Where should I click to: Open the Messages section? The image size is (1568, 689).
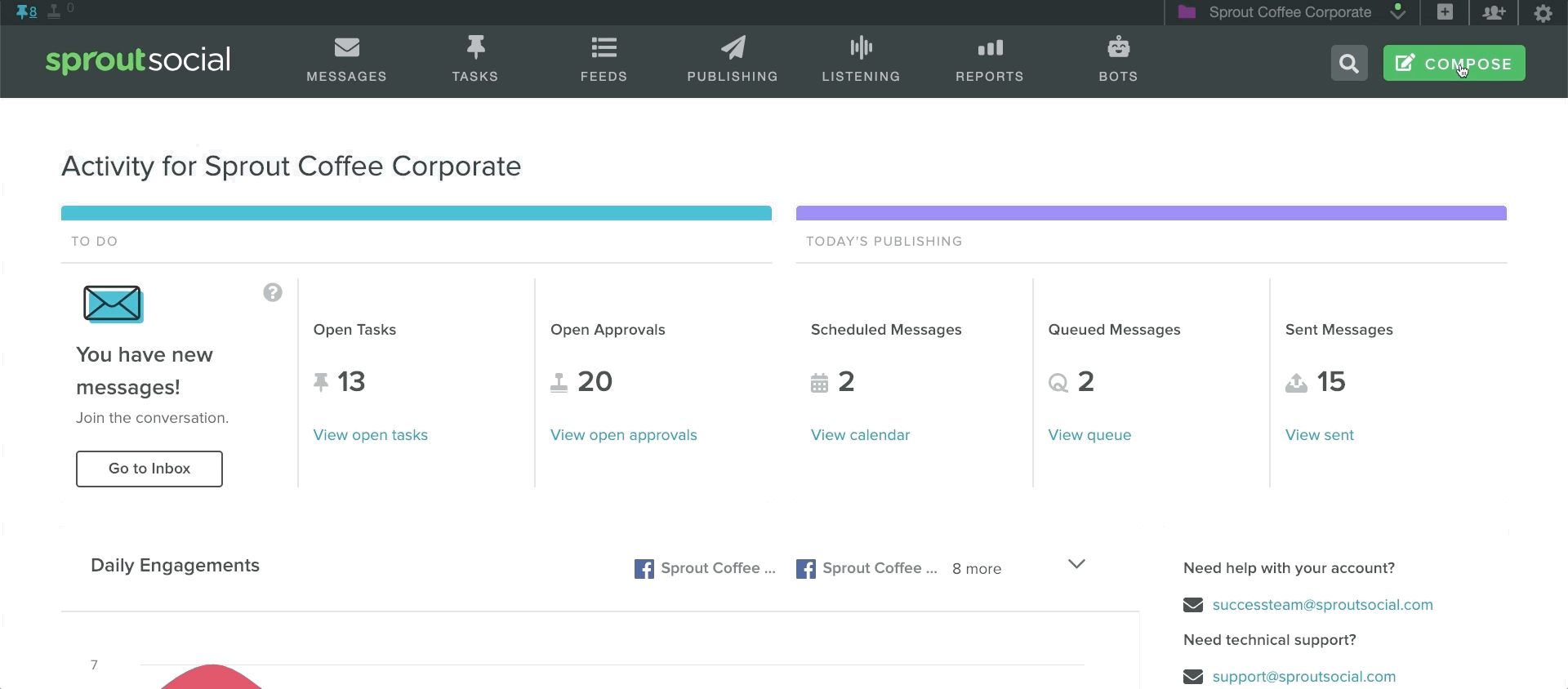pos(346,60)
